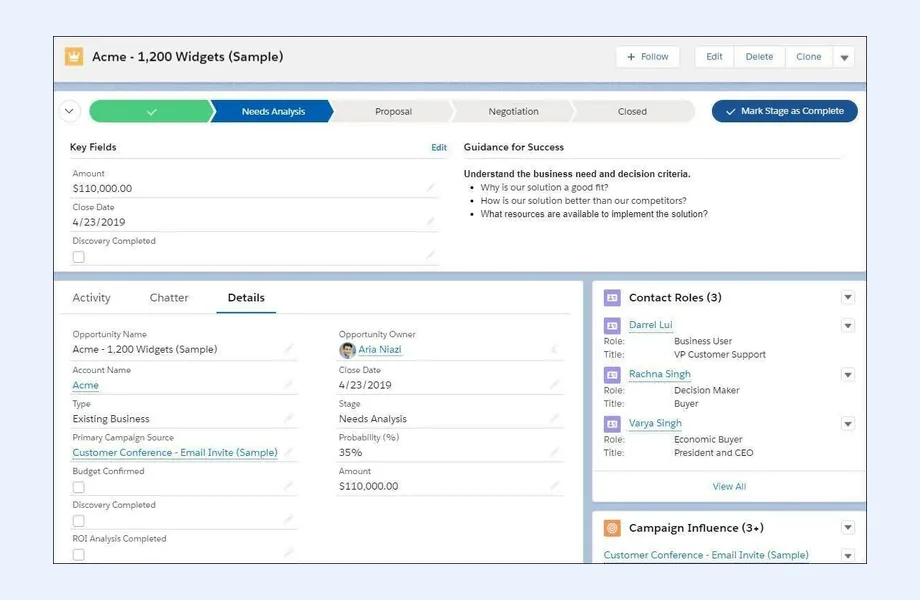The height and width of the screenshot is (600, 920).
Task: Open Customer Conference link in Primary Campaign Source
Action: (x=175, y=453)
